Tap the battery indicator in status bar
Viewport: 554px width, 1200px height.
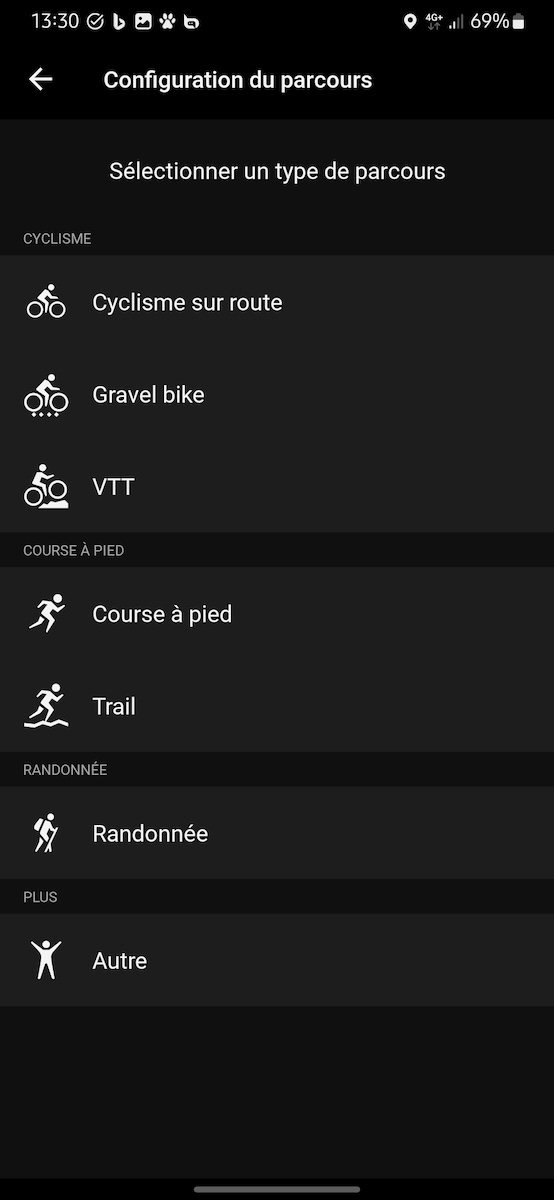518,21
